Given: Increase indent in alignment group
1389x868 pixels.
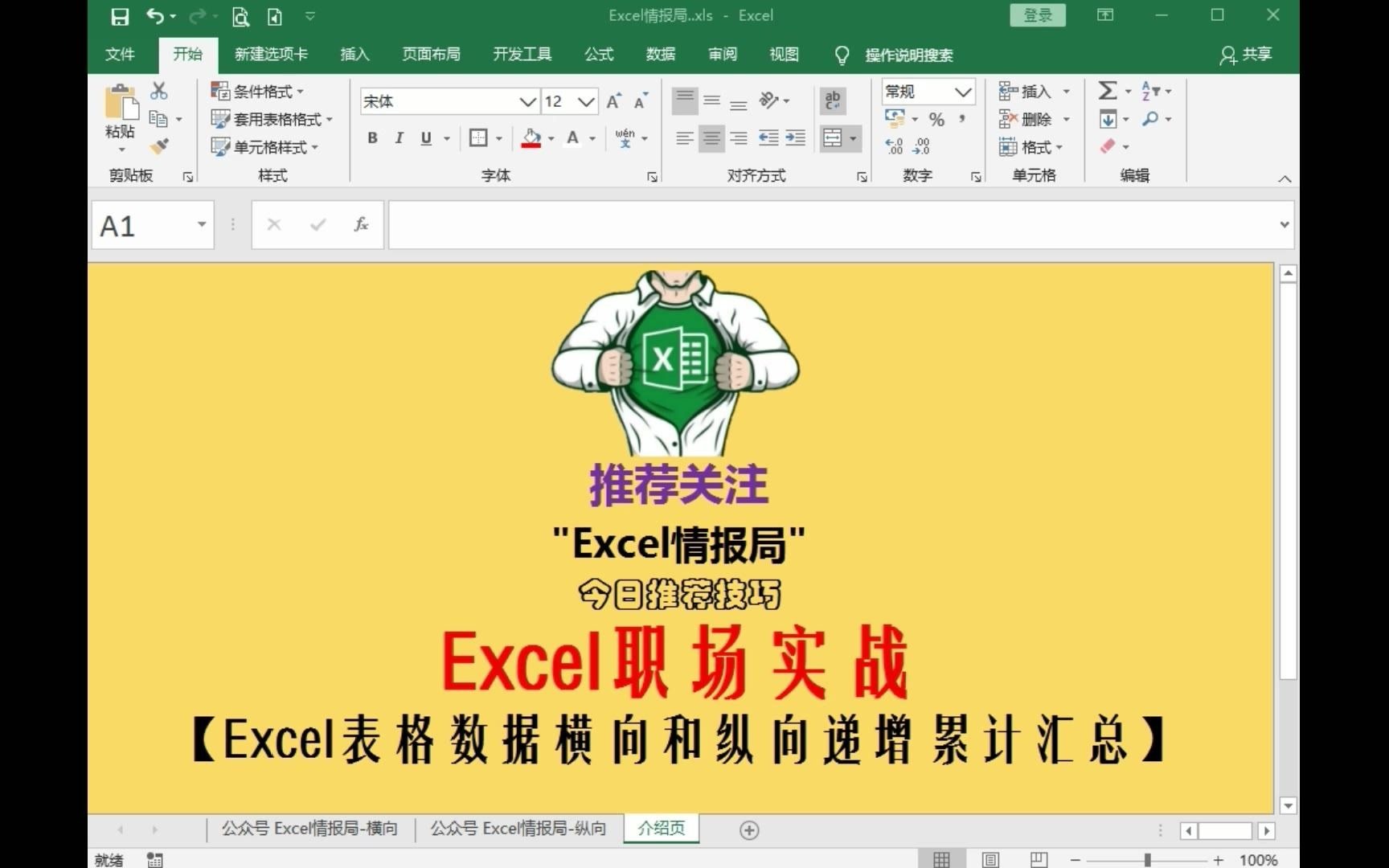Looking at the screenshot, I should click(x=796, y=138).
